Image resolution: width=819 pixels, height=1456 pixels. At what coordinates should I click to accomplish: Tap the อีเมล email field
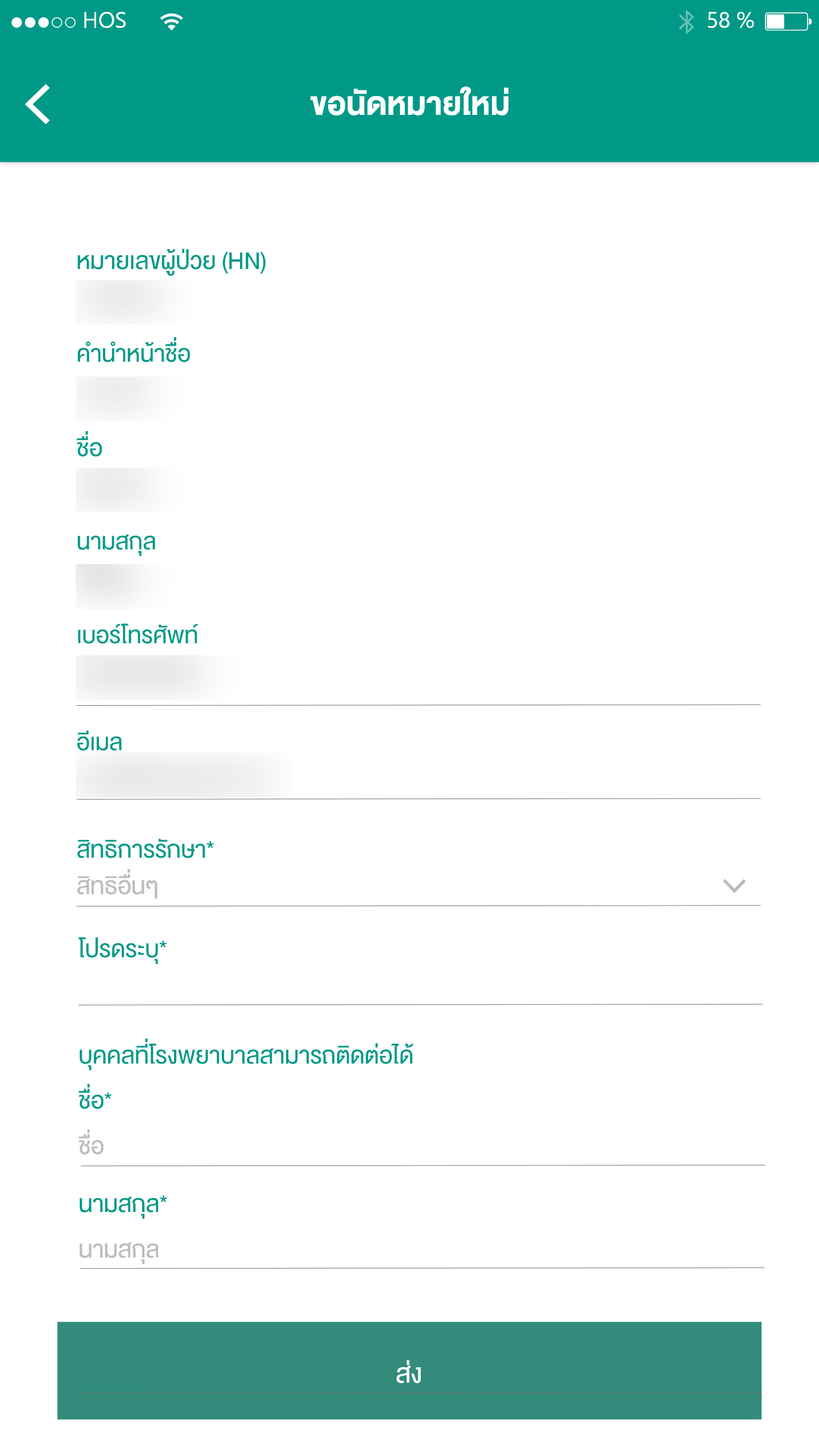tap(418, 775)
